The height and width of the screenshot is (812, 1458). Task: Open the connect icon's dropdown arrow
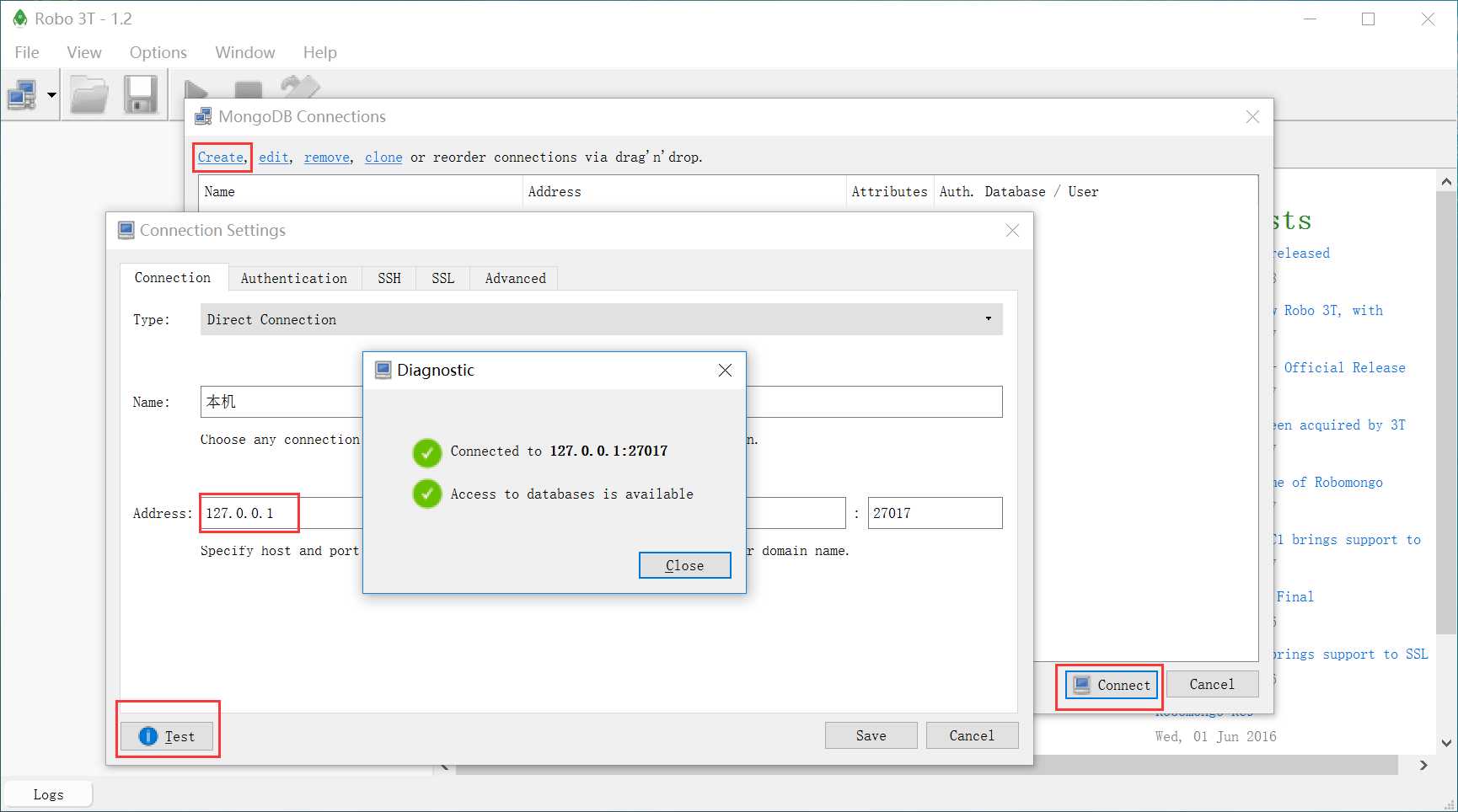(51, 95)
